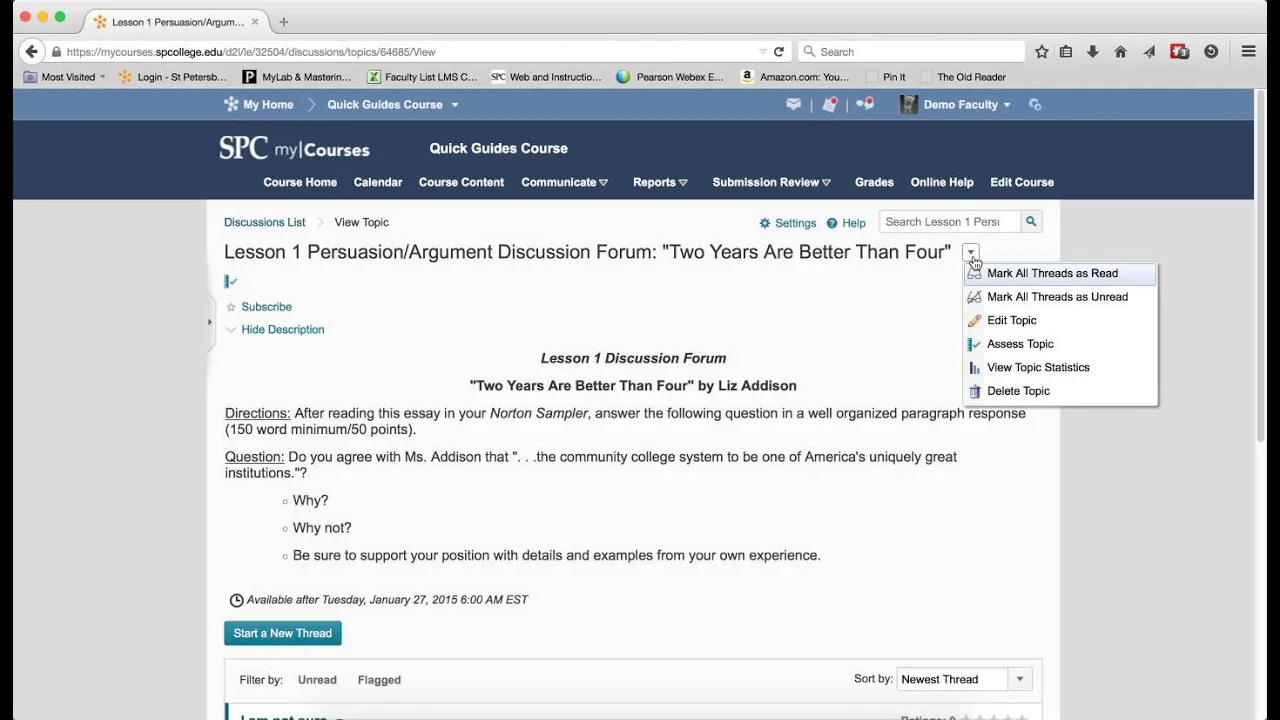Choose Edit Topic from the menu
This screenshot has height=720, width=1280.
tap(1060, 321)
